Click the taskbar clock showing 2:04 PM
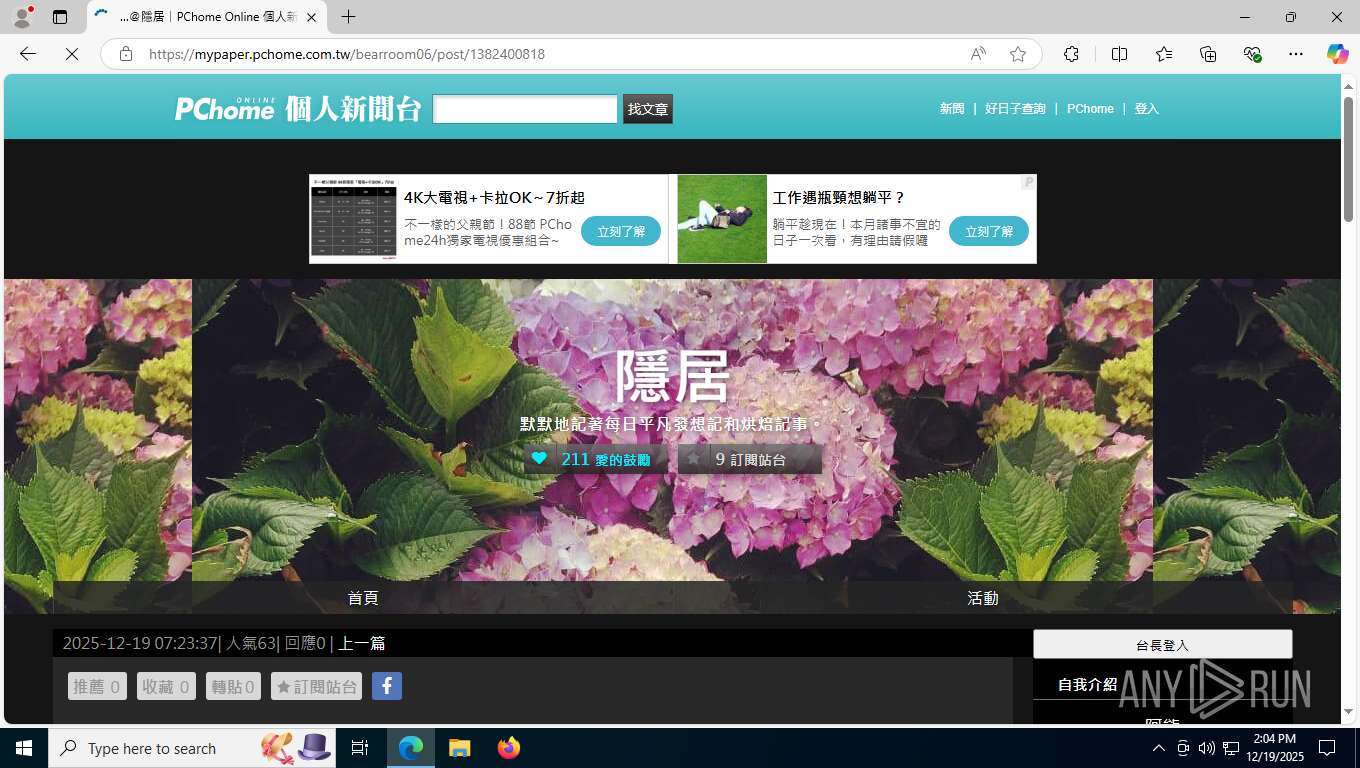 pos(1274,748)
